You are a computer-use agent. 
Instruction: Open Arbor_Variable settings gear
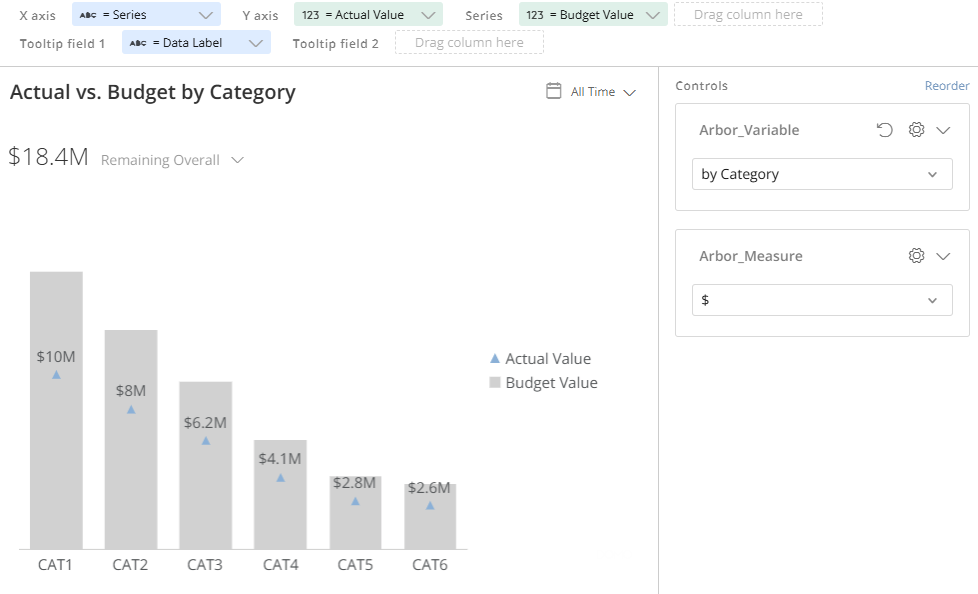(916, 130)
